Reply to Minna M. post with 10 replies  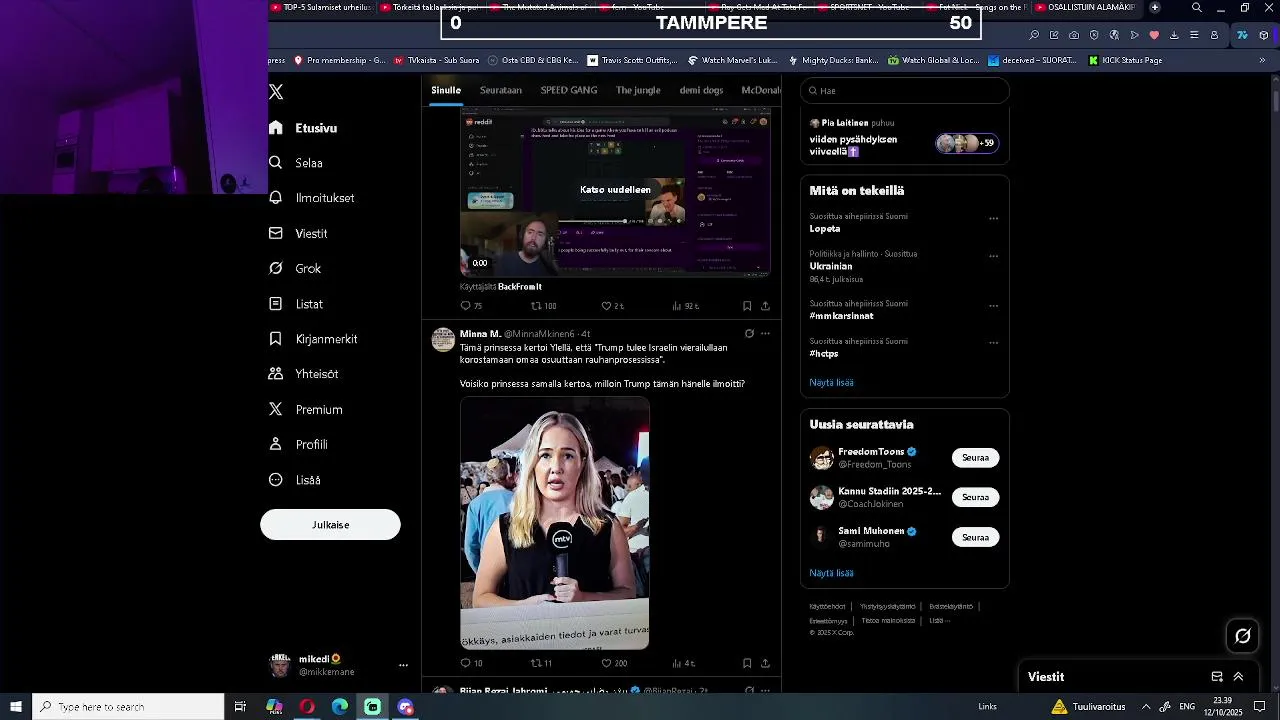click(x=471, y=663)
